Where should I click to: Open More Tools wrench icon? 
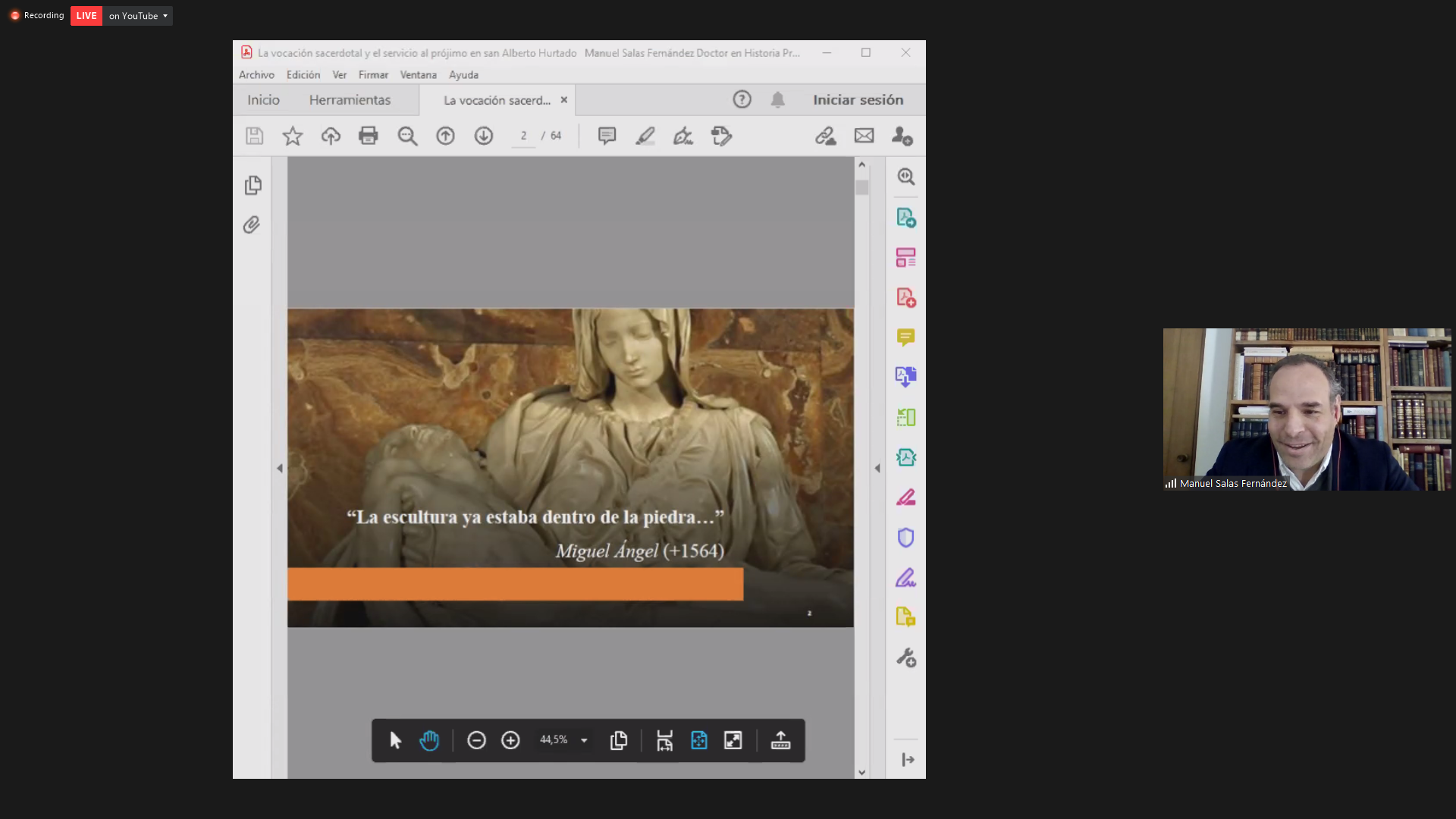(x=906, y=657)
